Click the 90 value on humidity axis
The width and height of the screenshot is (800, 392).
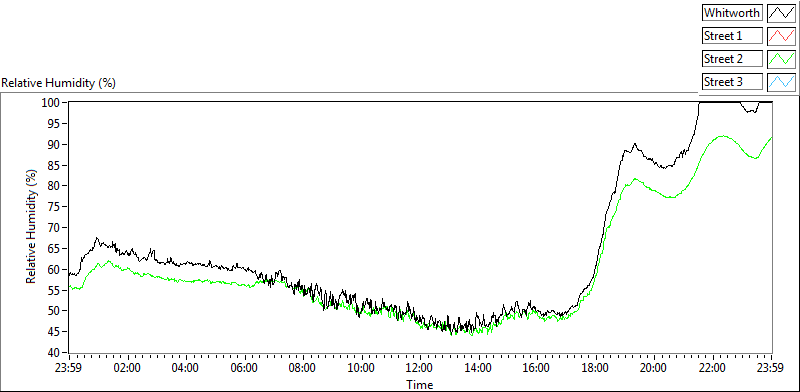click(55, 144)
